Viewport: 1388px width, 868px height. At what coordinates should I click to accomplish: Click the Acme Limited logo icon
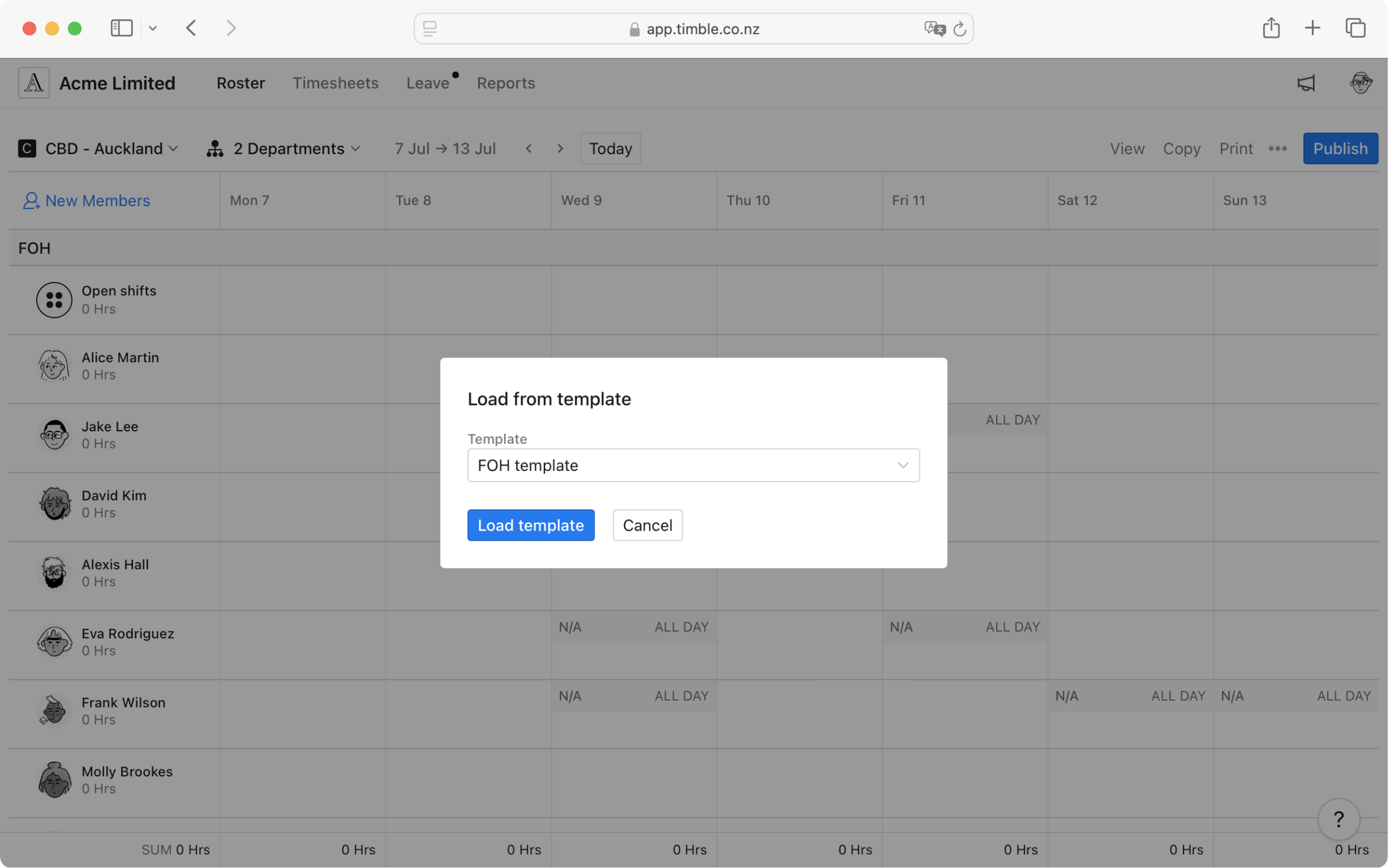[x=34, y=83]
